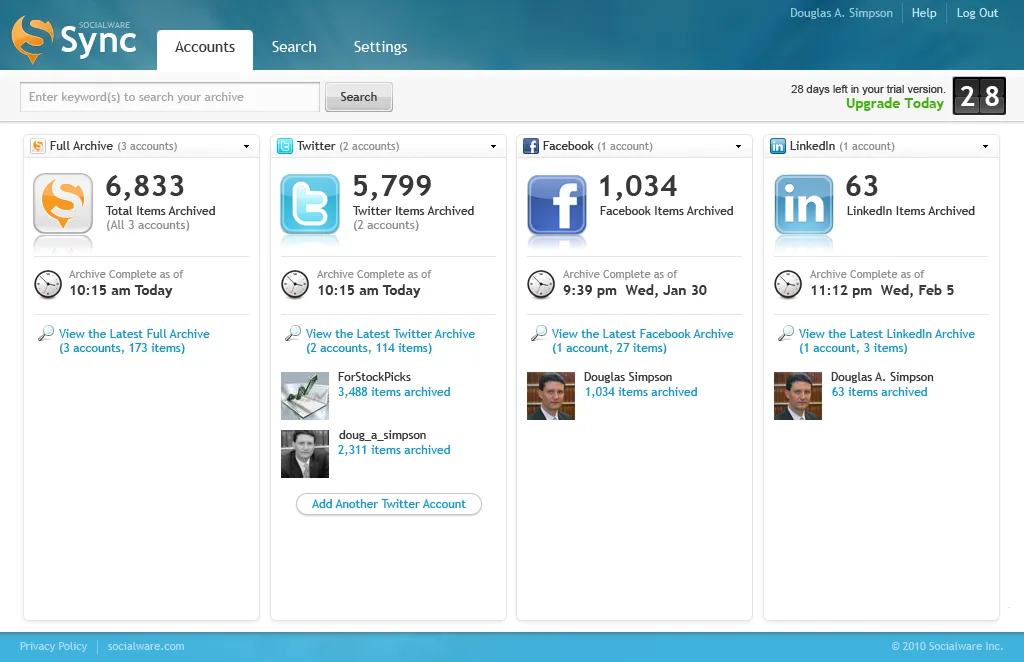1024x662 pixels.
Task: Open View the Latest Facebook Archive link
Action: (643, 341)
